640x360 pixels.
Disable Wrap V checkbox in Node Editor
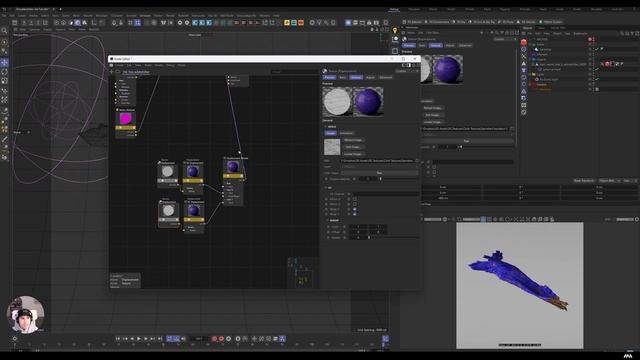[x=354, y=214]
